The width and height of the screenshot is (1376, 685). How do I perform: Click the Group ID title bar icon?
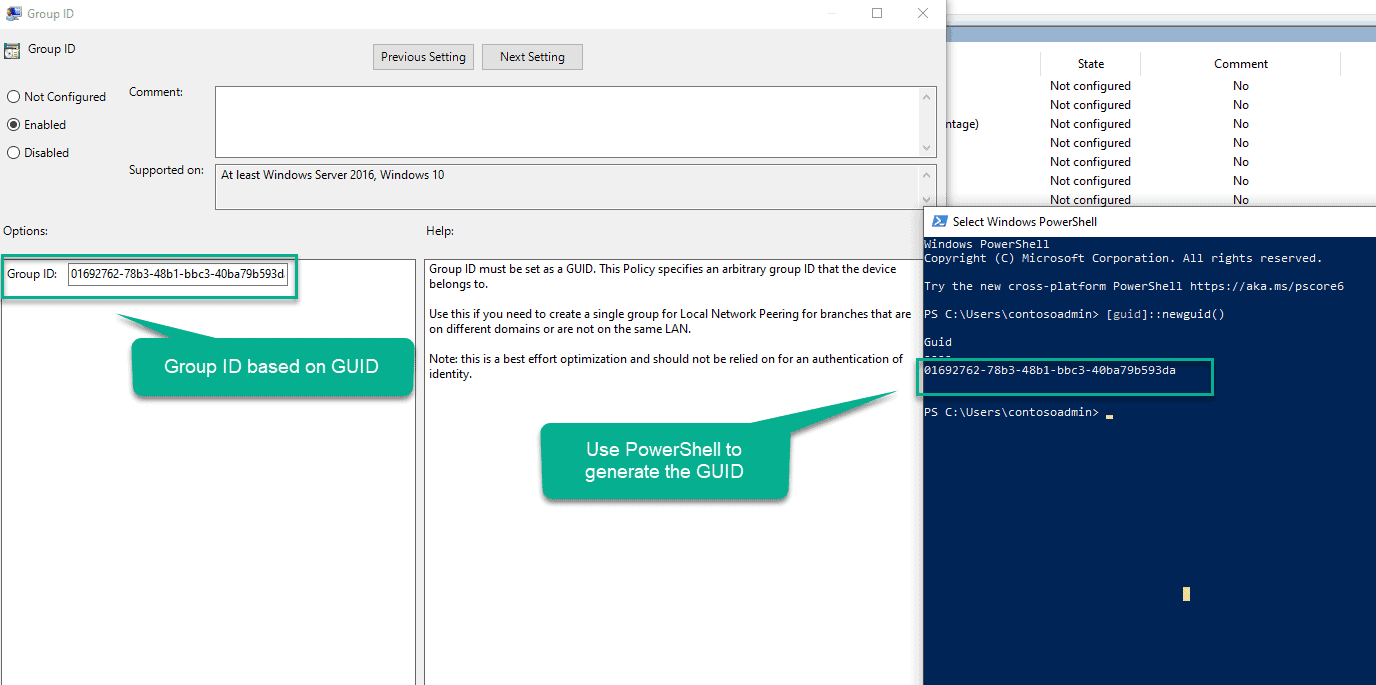point(12,14)
